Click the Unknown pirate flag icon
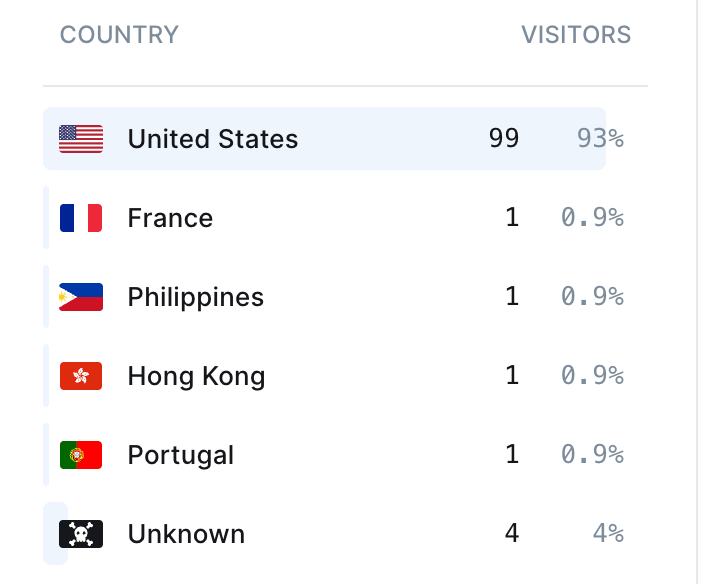710x584 pixels. click(81, 534)
